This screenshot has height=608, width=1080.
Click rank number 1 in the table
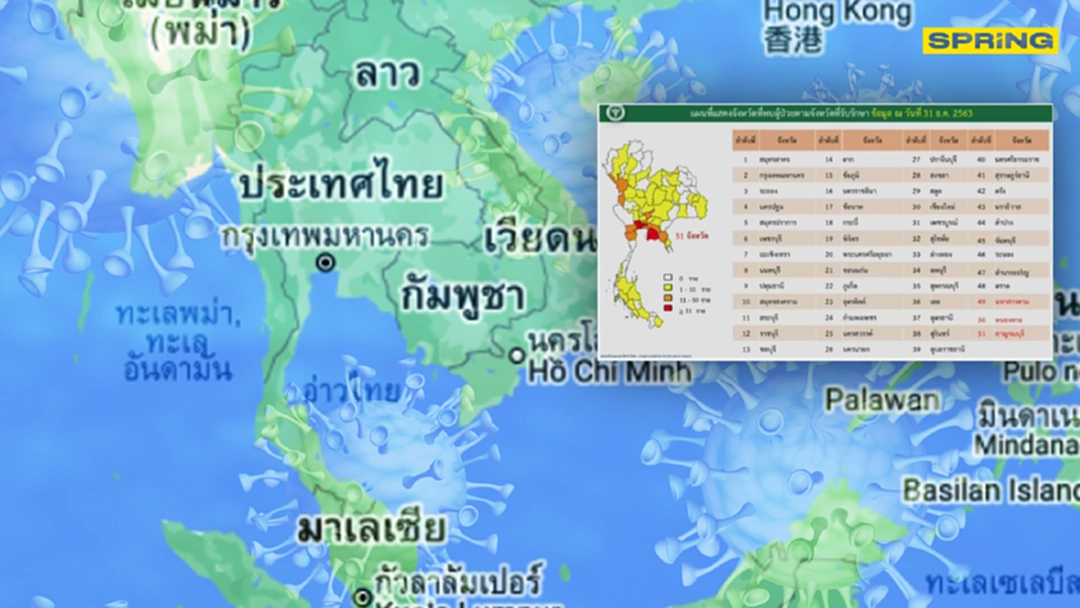pos(745,159)
